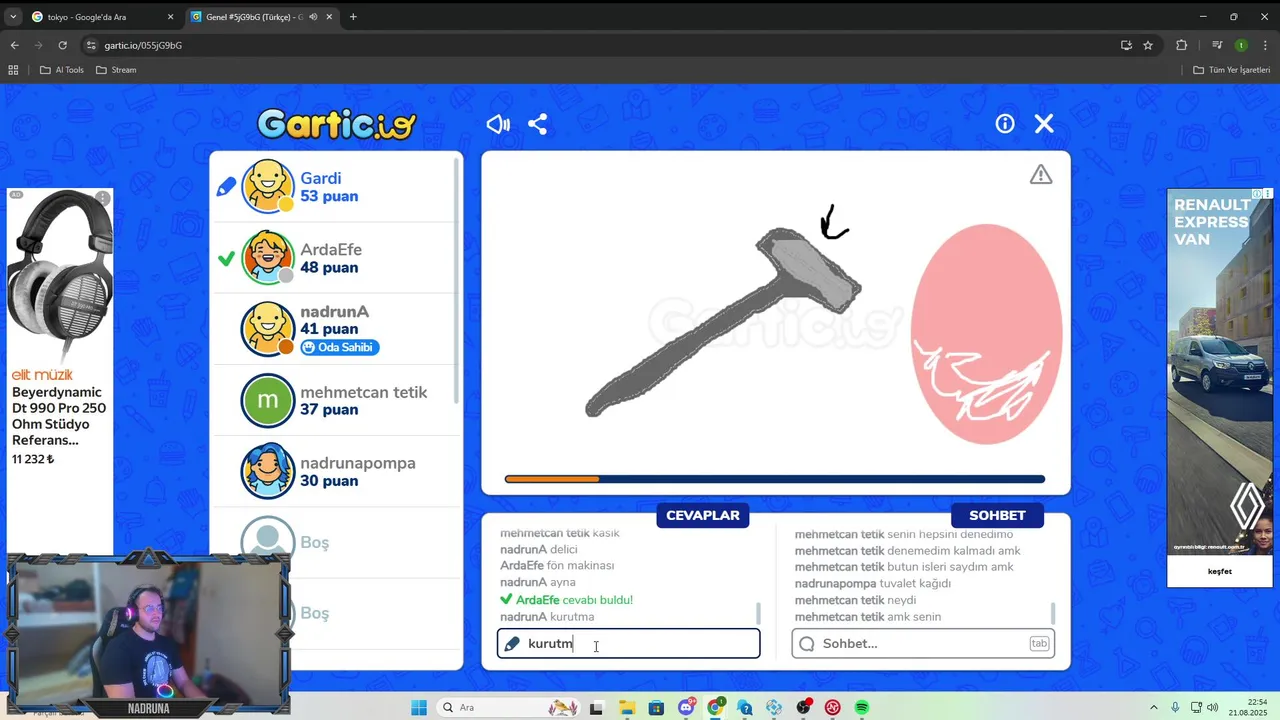Mute the Gartic tab audio icon
Image resolution: width=1280 pixels, height=720 pixels.
pos(313,17)
